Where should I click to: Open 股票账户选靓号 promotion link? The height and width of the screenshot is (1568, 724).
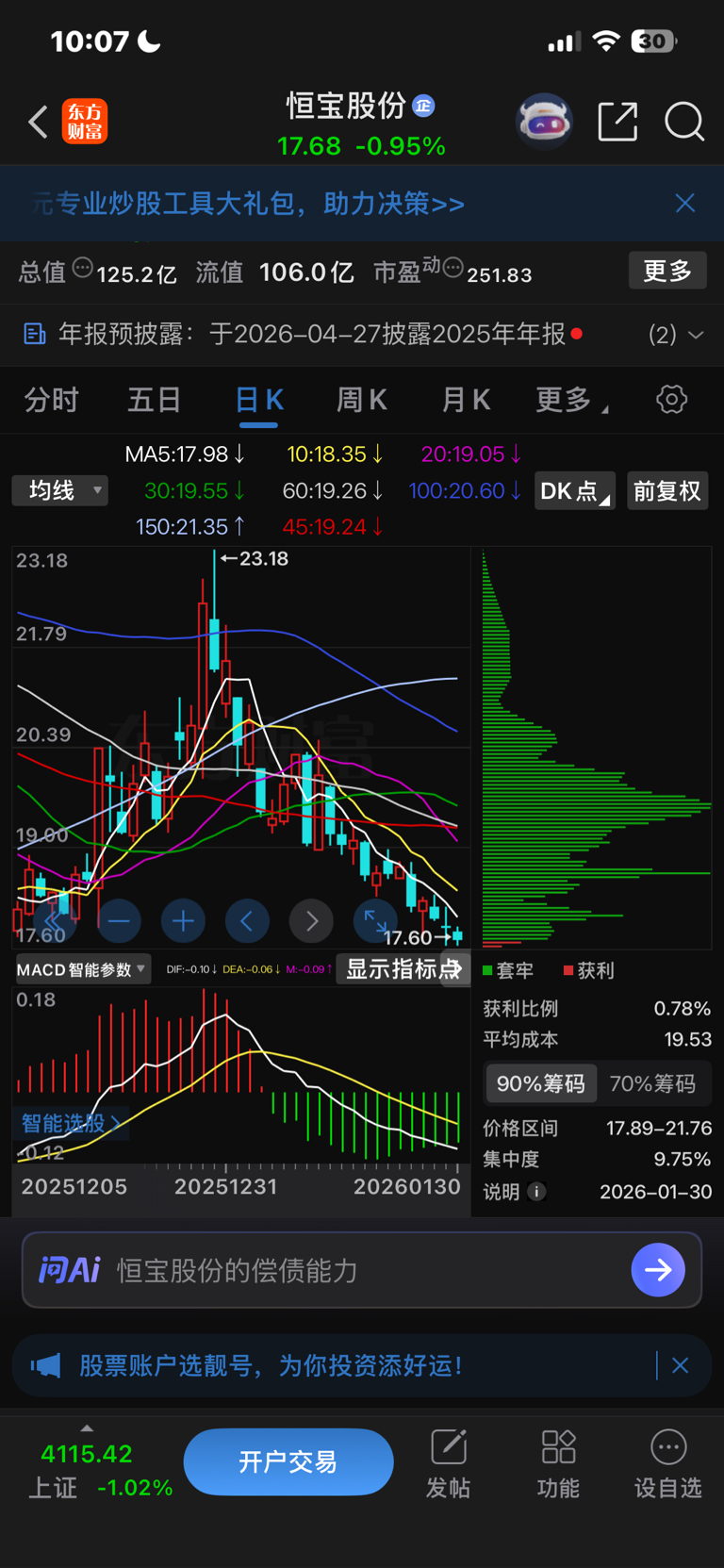point(271,1365)
